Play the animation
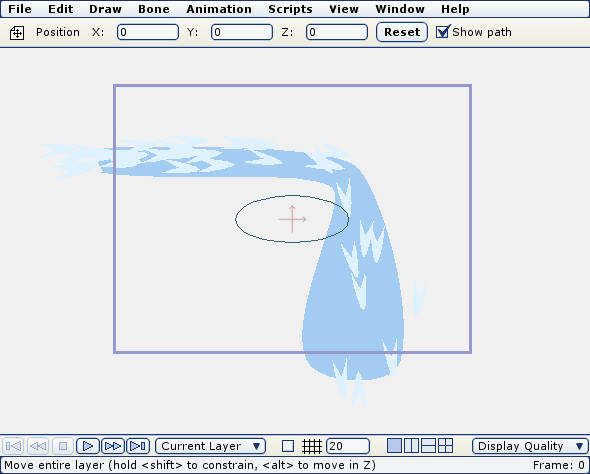The width and height of the screenshot is (590, 474). coord(88,446)
